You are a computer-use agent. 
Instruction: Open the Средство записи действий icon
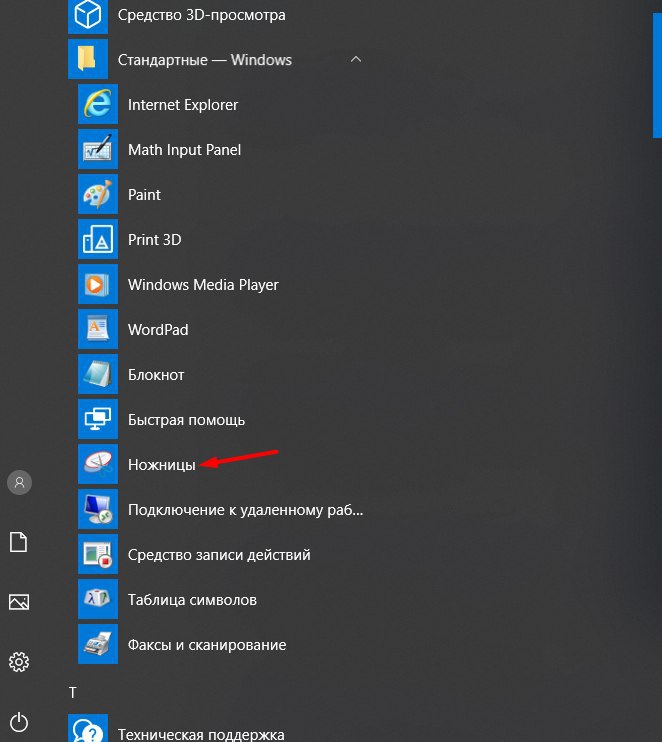click(x=98, y=554)
